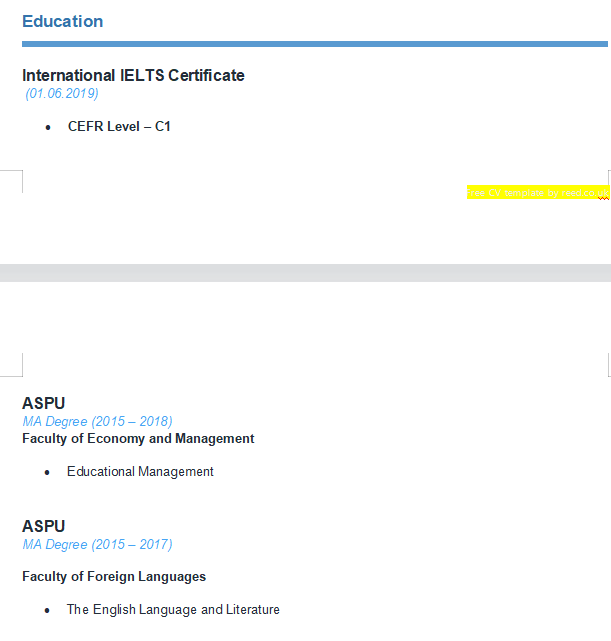Click the blue horizontal line under Education
This screenshot has width=611, height=641.
coord(314,44)
